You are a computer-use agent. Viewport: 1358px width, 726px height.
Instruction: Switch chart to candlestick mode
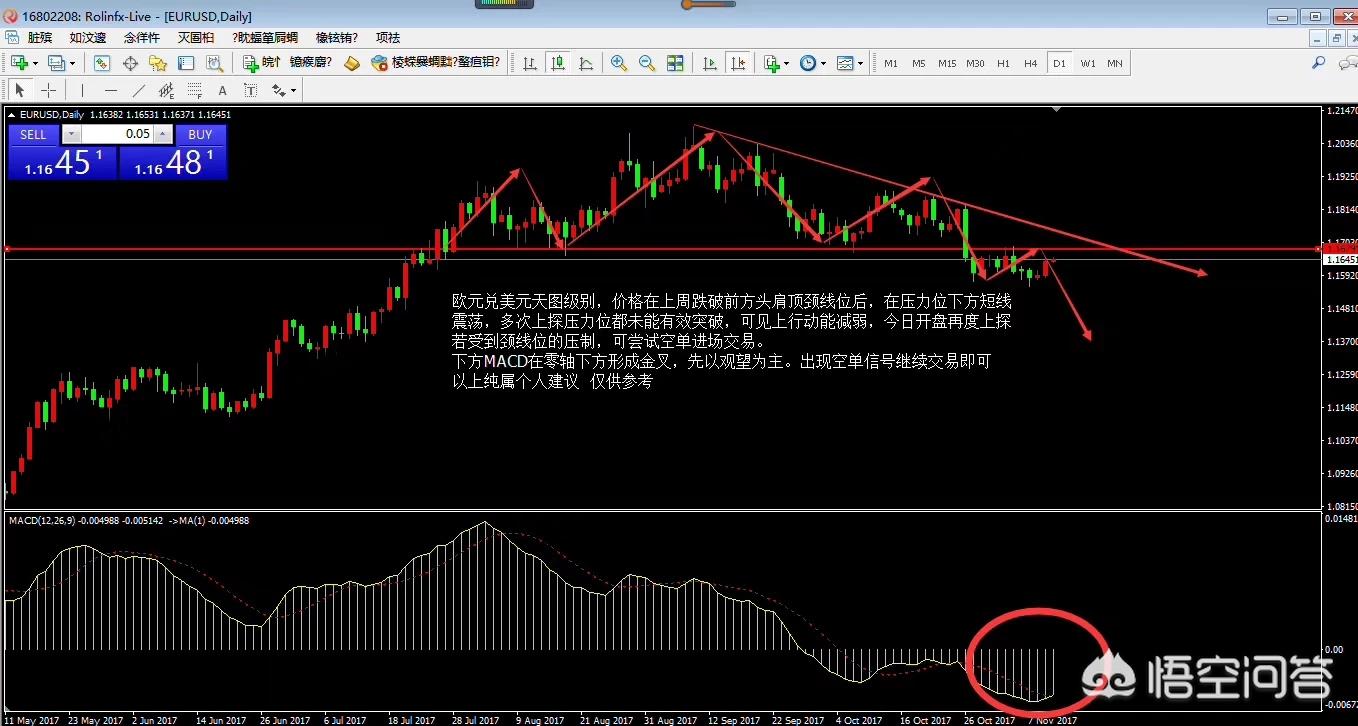click(x=558, y=63)
